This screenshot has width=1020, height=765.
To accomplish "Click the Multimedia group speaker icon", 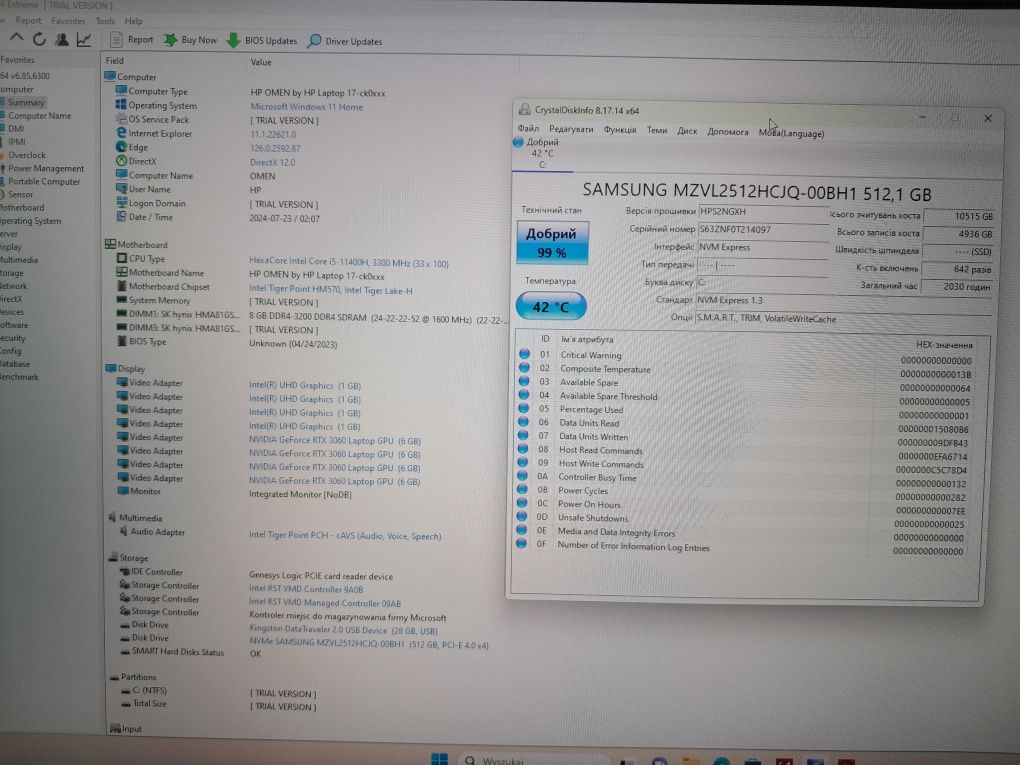I will [112, 517].
